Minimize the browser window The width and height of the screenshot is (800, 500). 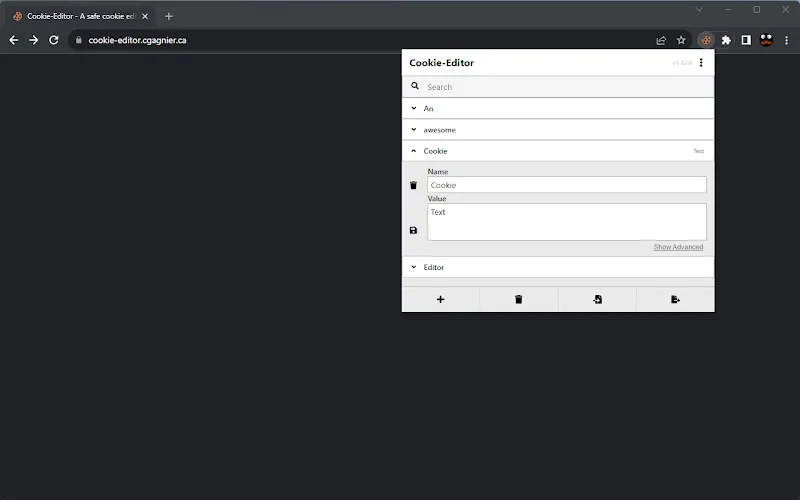pos(728,9)
